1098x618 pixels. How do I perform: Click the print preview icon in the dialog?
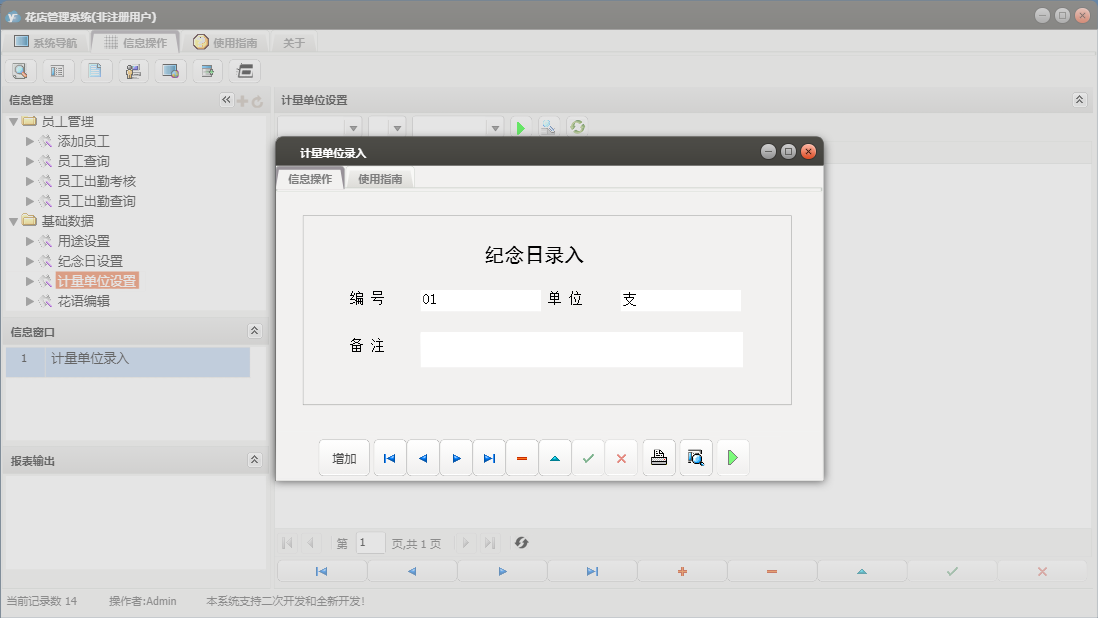tap(695, 457)
